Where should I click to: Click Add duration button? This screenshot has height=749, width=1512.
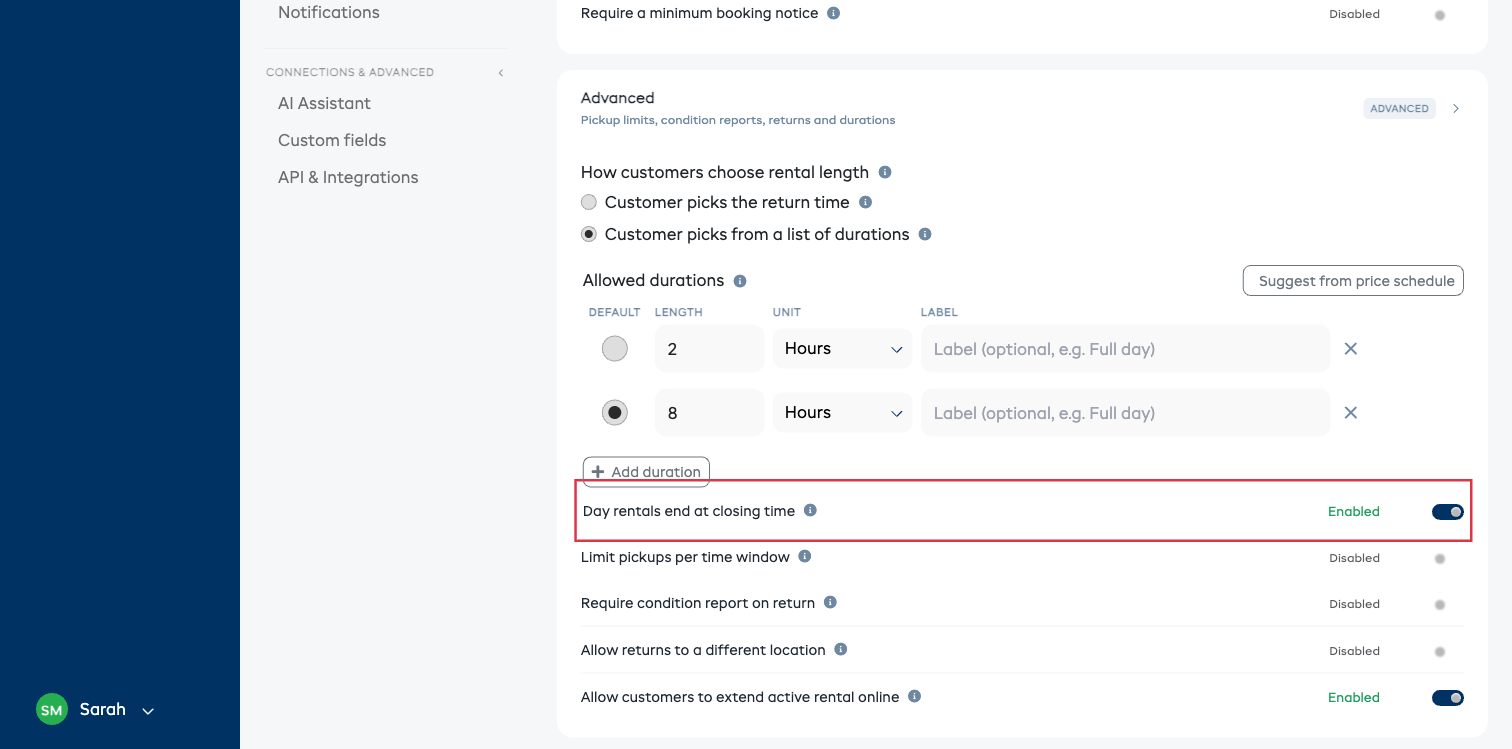click(646, 472)
